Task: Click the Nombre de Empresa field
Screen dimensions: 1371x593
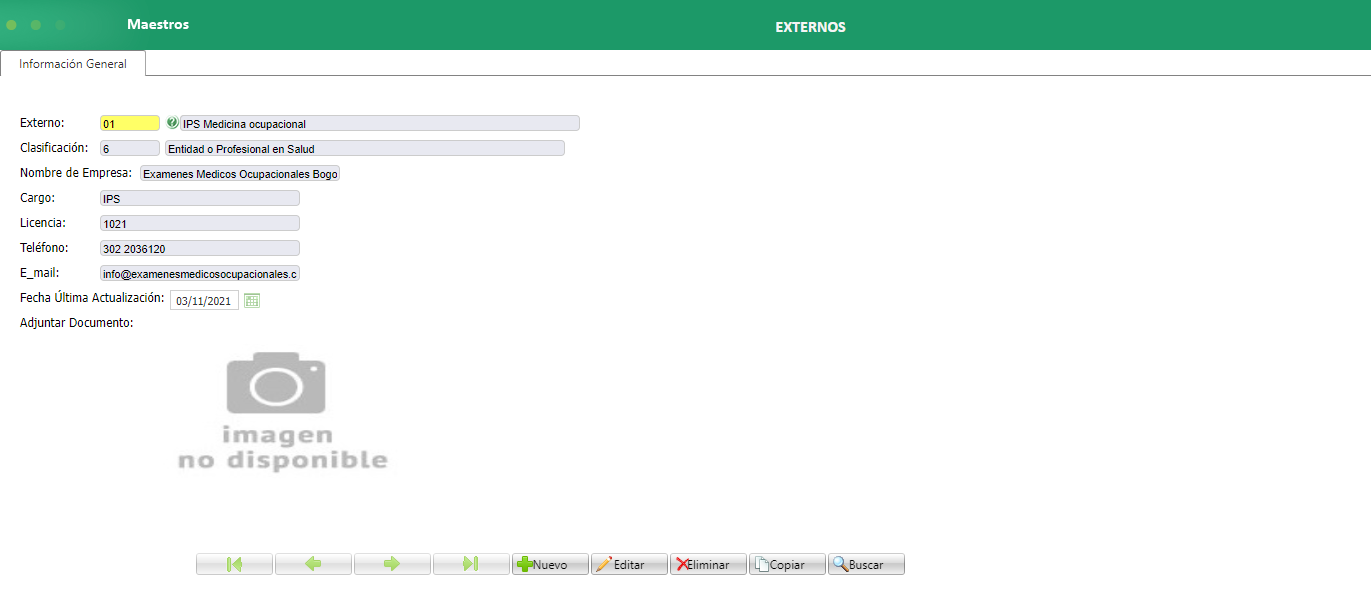Action: [x=240, y=173]
